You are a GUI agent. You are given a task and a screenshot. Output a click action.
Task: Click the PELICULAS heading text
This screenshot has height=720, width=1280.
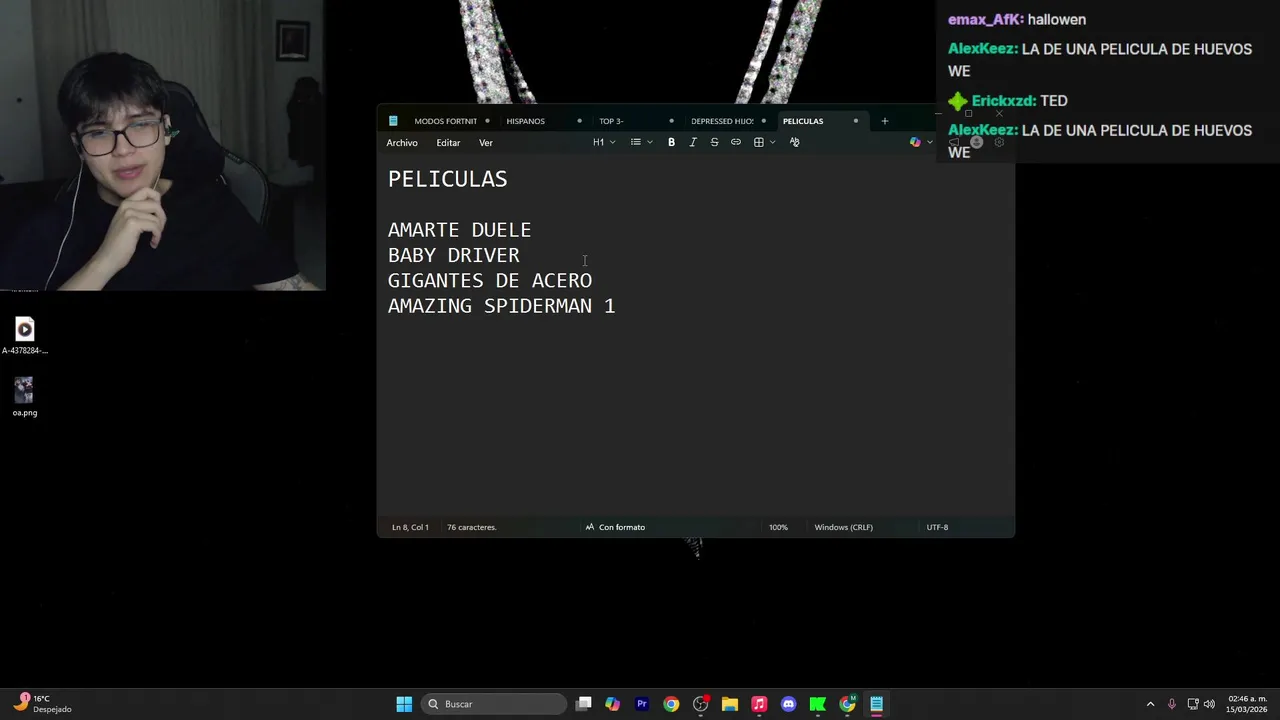447,179
